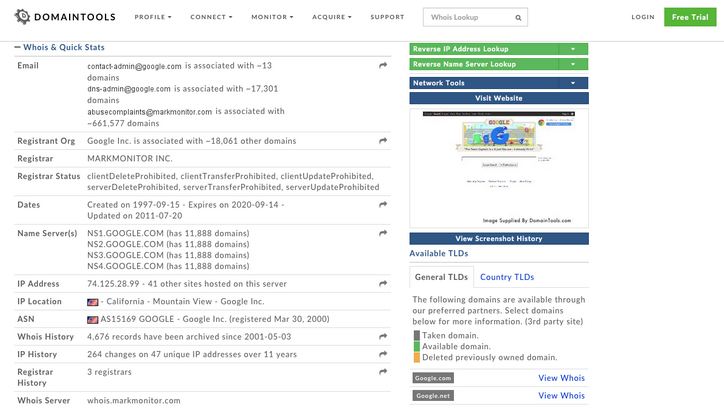
Task: Click the Google.com domain tag
Action: point(433,378)
